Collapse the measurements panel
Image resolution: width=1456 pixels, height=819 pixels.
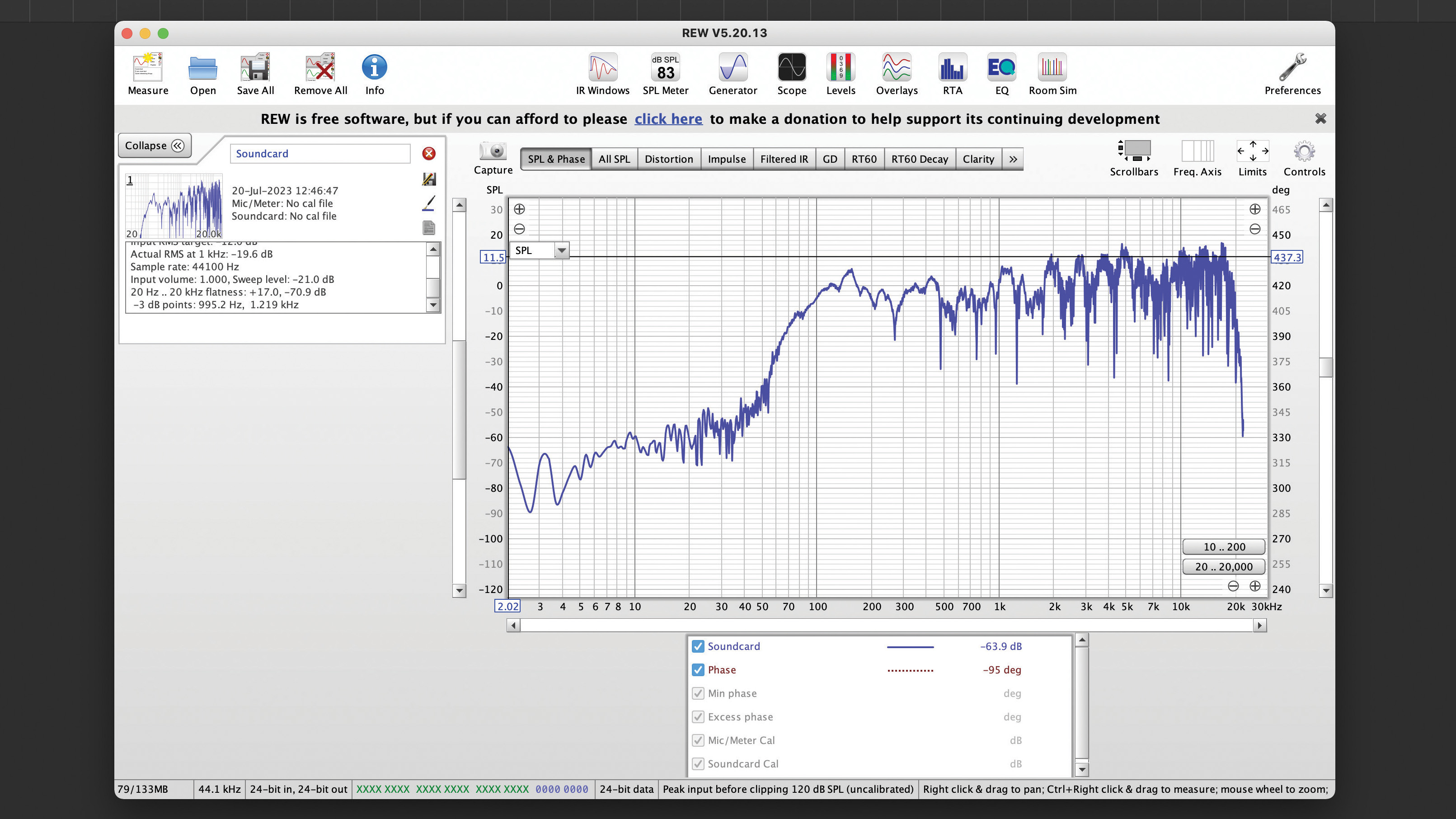point(154,146)
